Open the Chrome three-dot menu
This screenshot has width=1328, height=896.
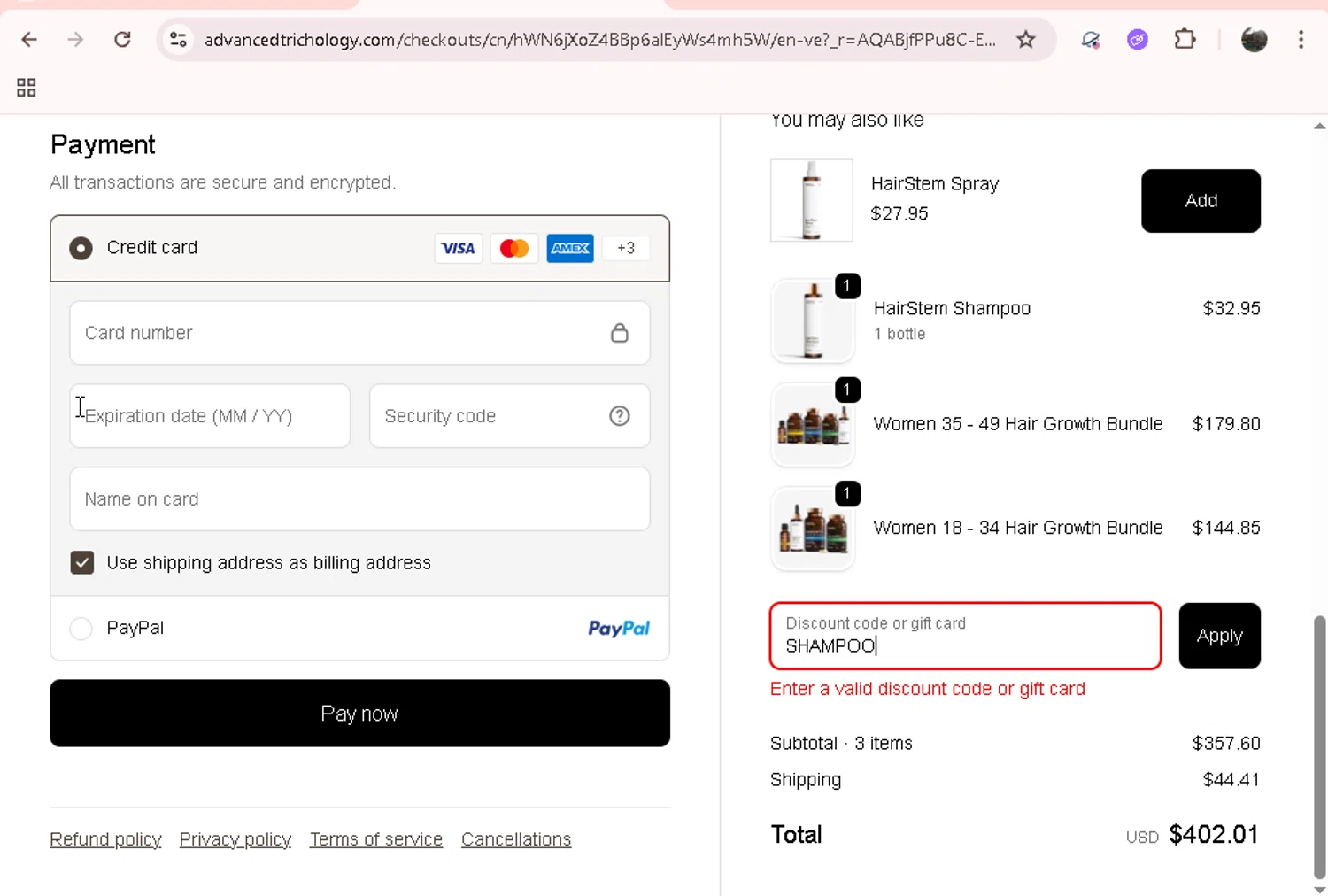click(1301, 39)
